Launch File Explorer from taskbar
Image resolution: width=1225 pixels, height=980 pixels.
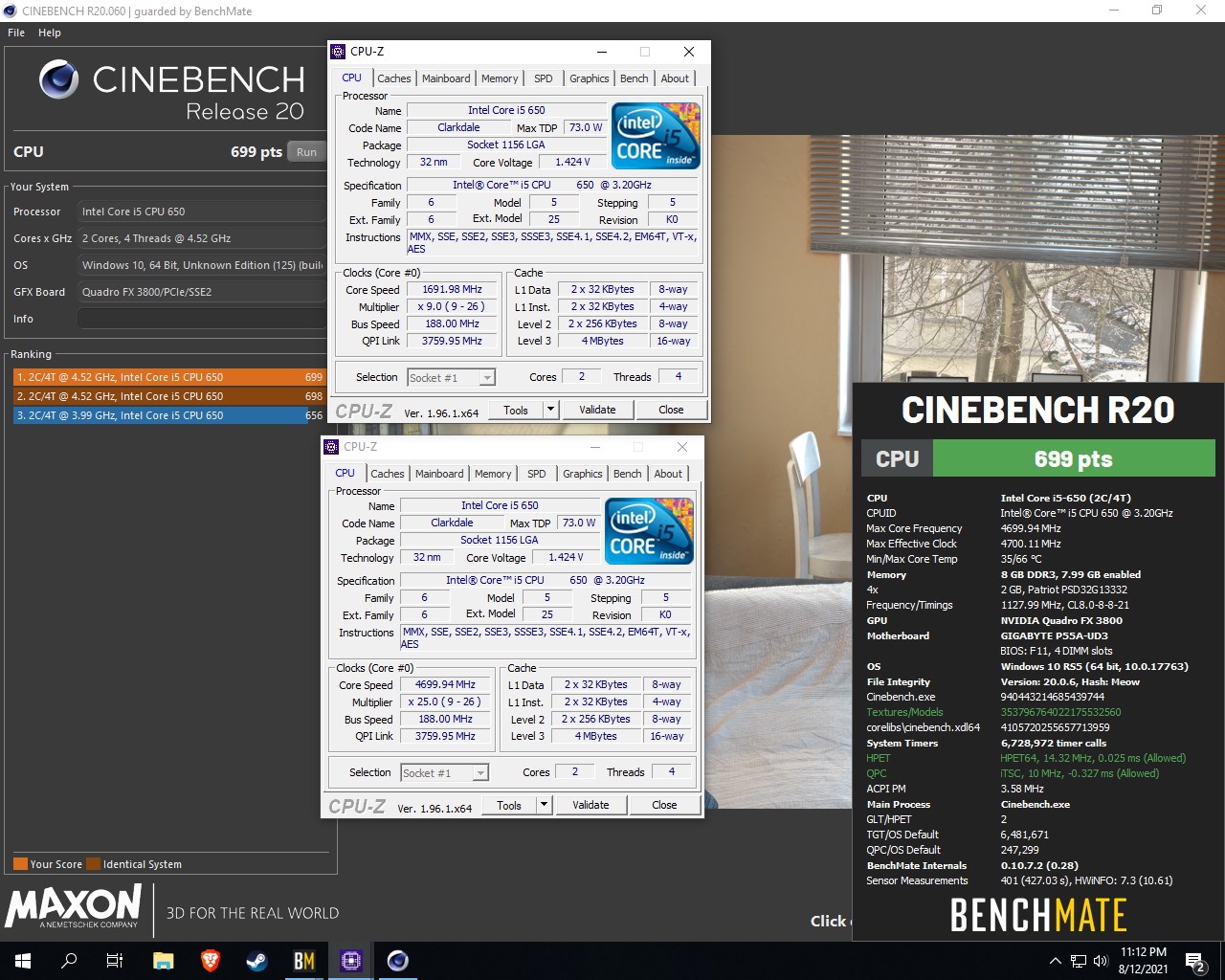pos(164,961)
